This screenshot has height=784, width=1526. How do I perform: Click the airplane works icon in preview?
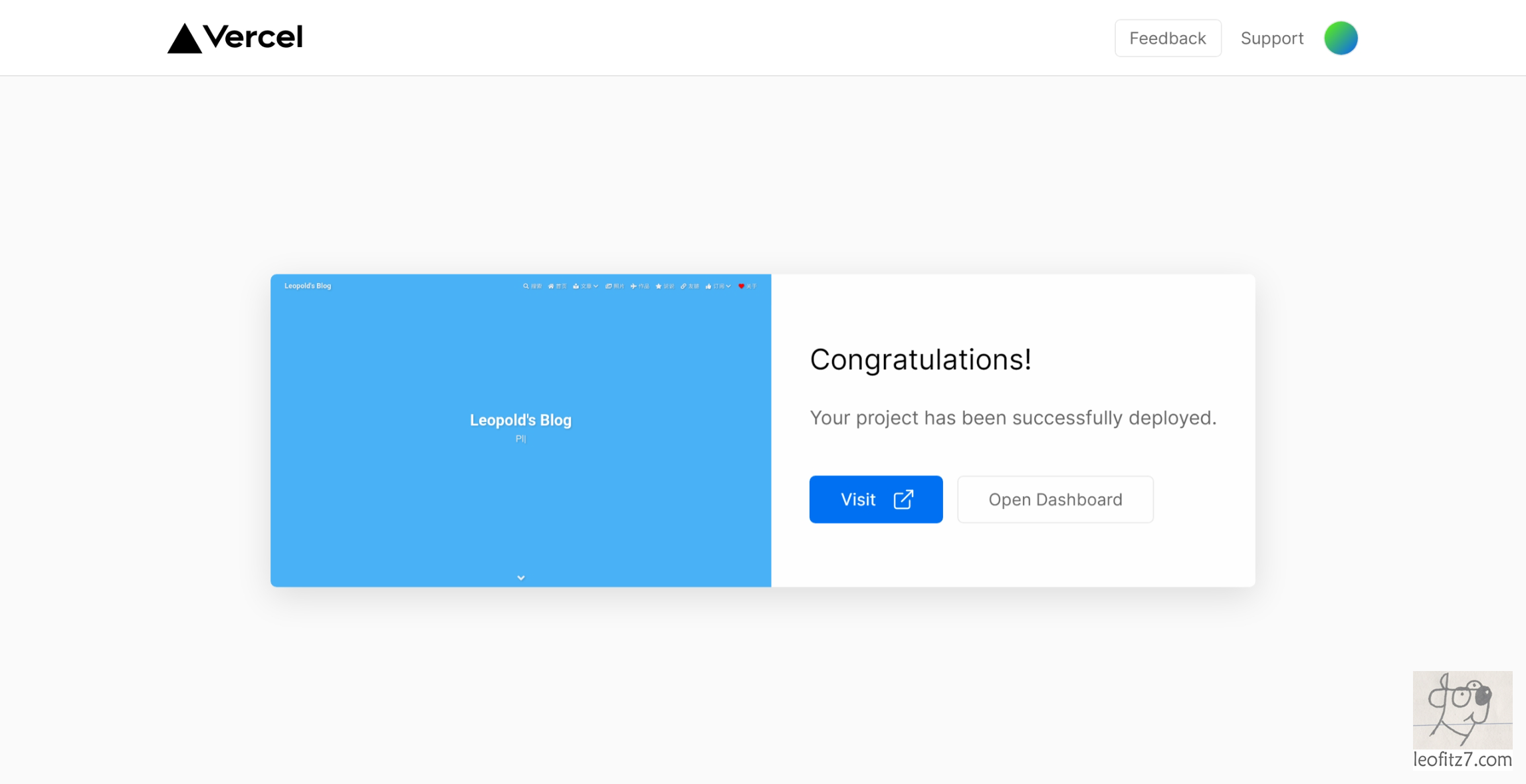point(633,286)
